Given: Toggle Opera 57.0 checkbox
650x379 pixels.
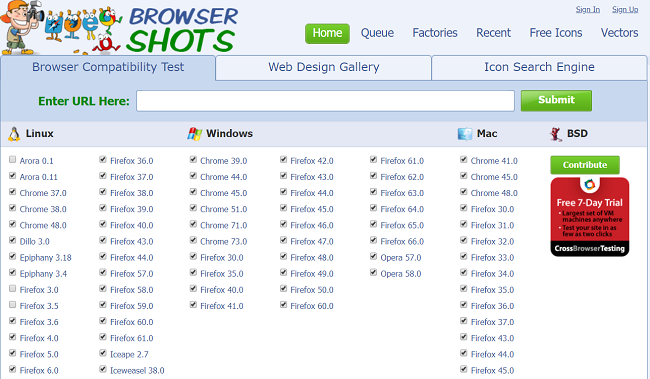Looking at the screenshot, I should click(x=374, y=257).
